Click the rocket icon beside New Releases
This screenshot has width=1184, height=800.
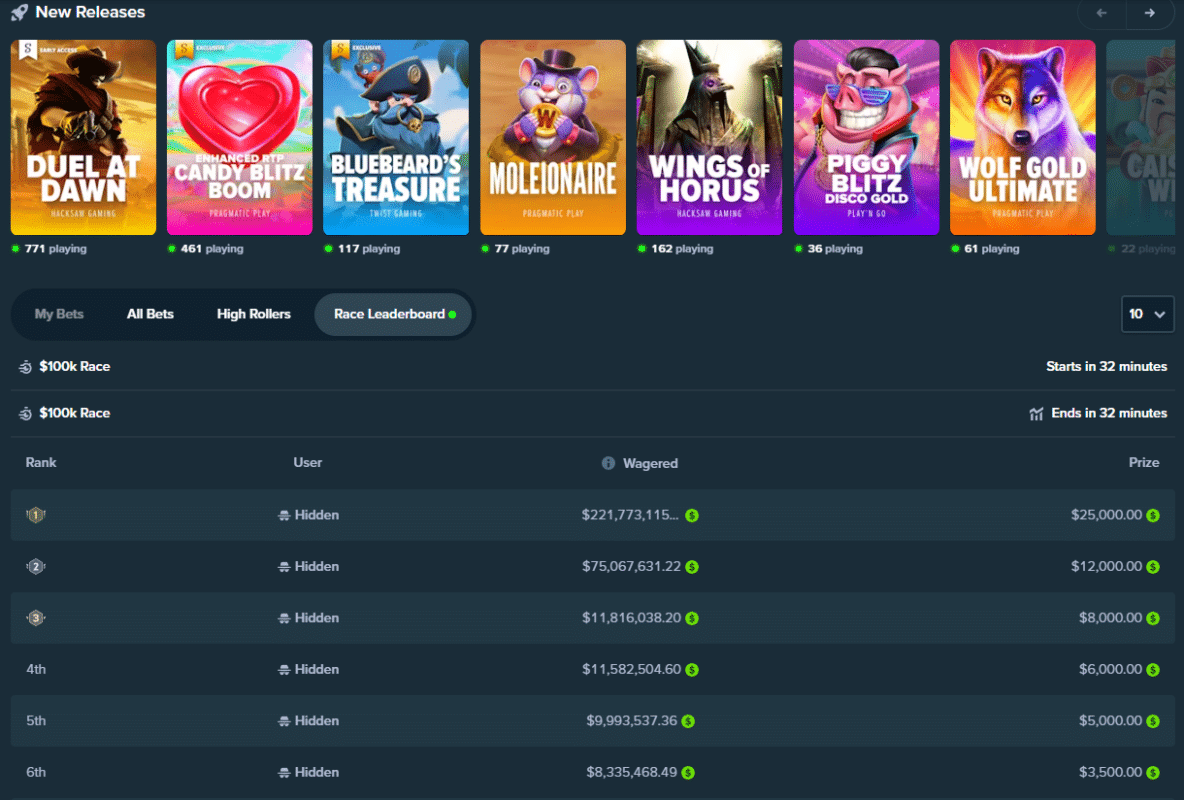(x=17, y=12)
